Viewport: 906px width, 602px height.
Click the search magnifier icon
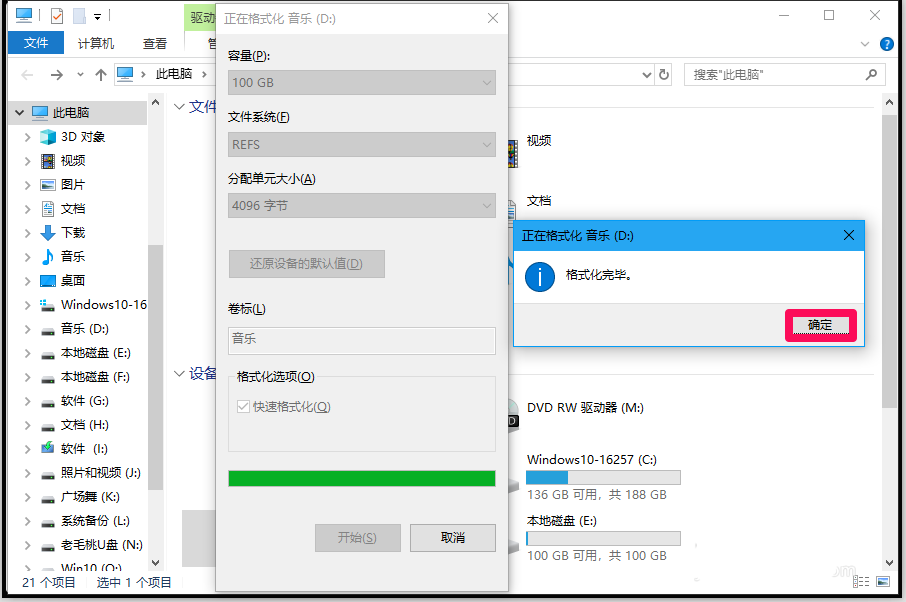click(871, 75)
